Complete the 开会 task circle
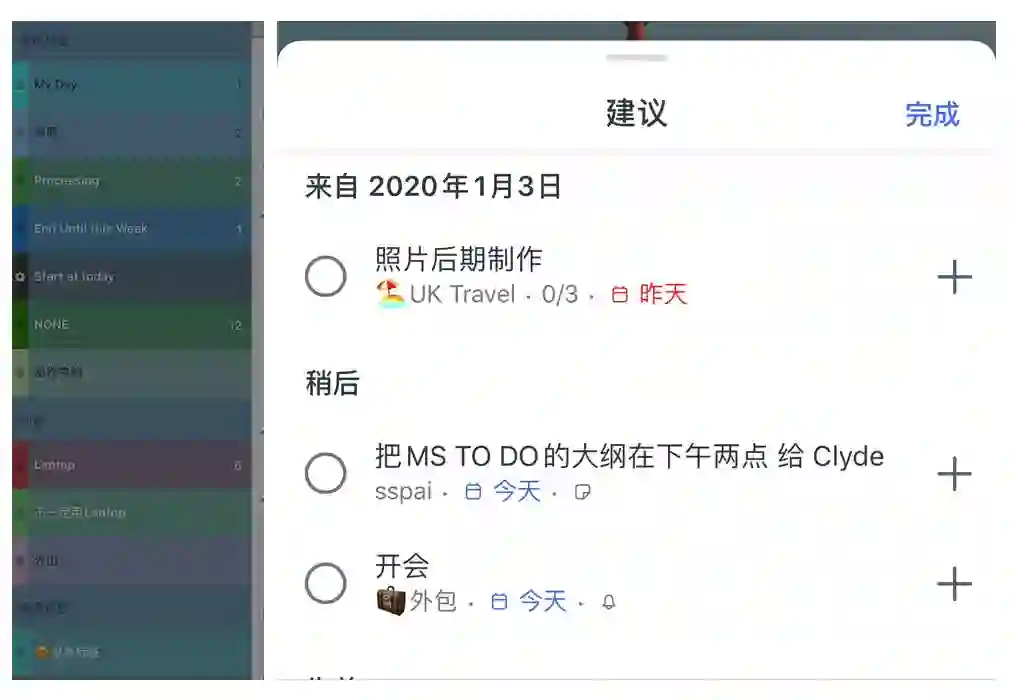The image size is (1015, 700). pos(326,583)
